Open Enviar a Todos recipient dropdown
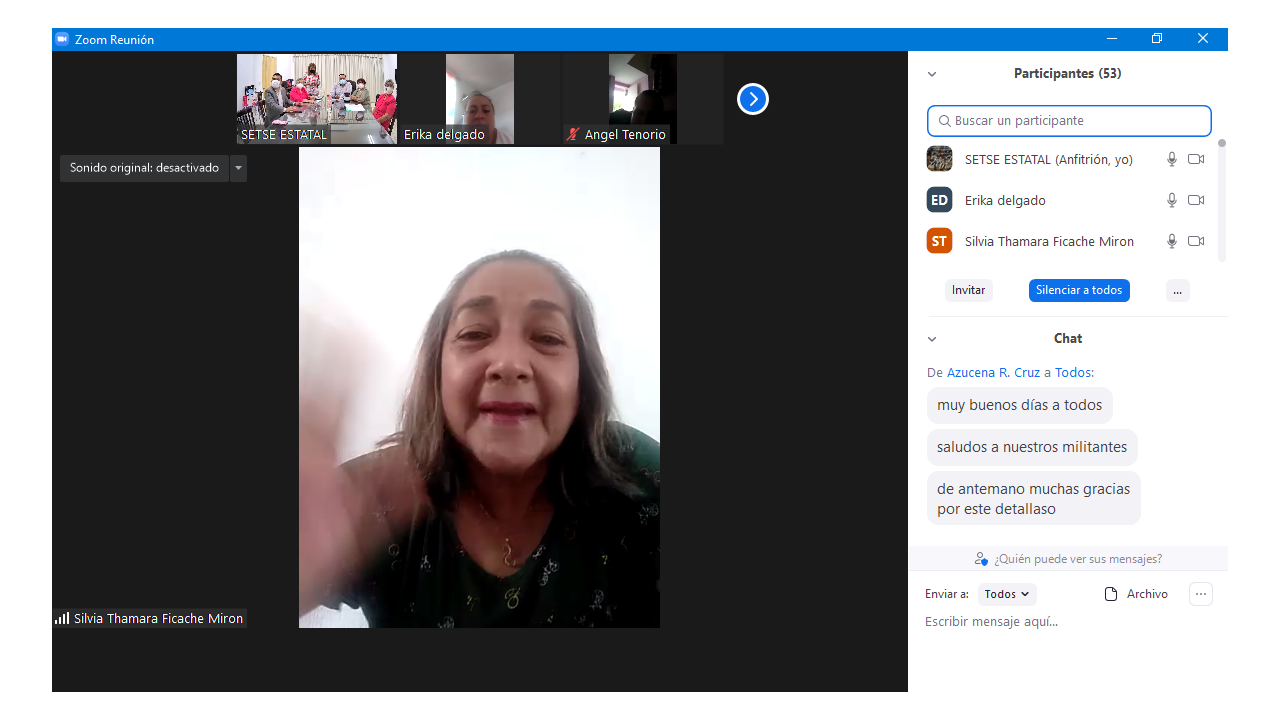 click(1007, 594)
